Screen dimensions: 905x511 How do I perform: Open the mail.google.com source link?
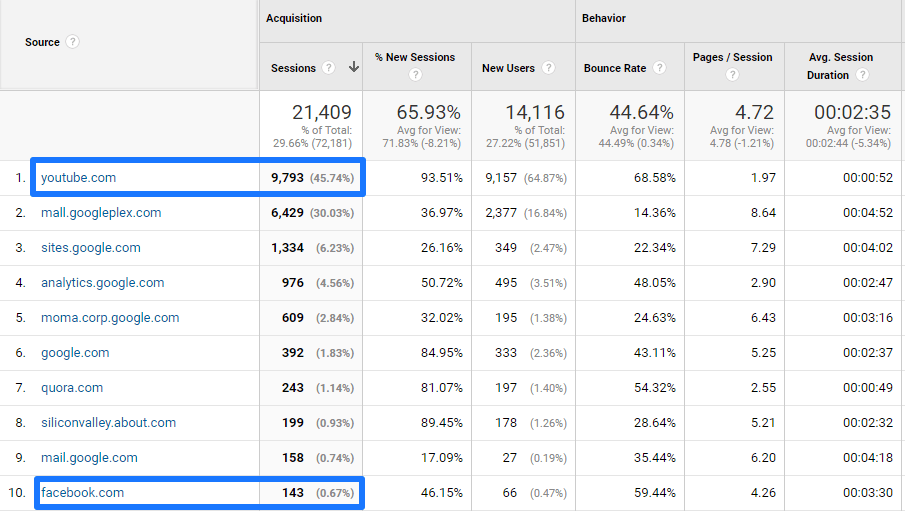coord(89,458)
